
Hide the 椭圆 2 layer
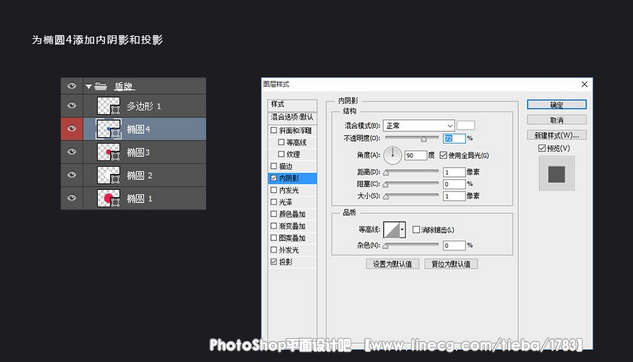(x=71, y=175)
